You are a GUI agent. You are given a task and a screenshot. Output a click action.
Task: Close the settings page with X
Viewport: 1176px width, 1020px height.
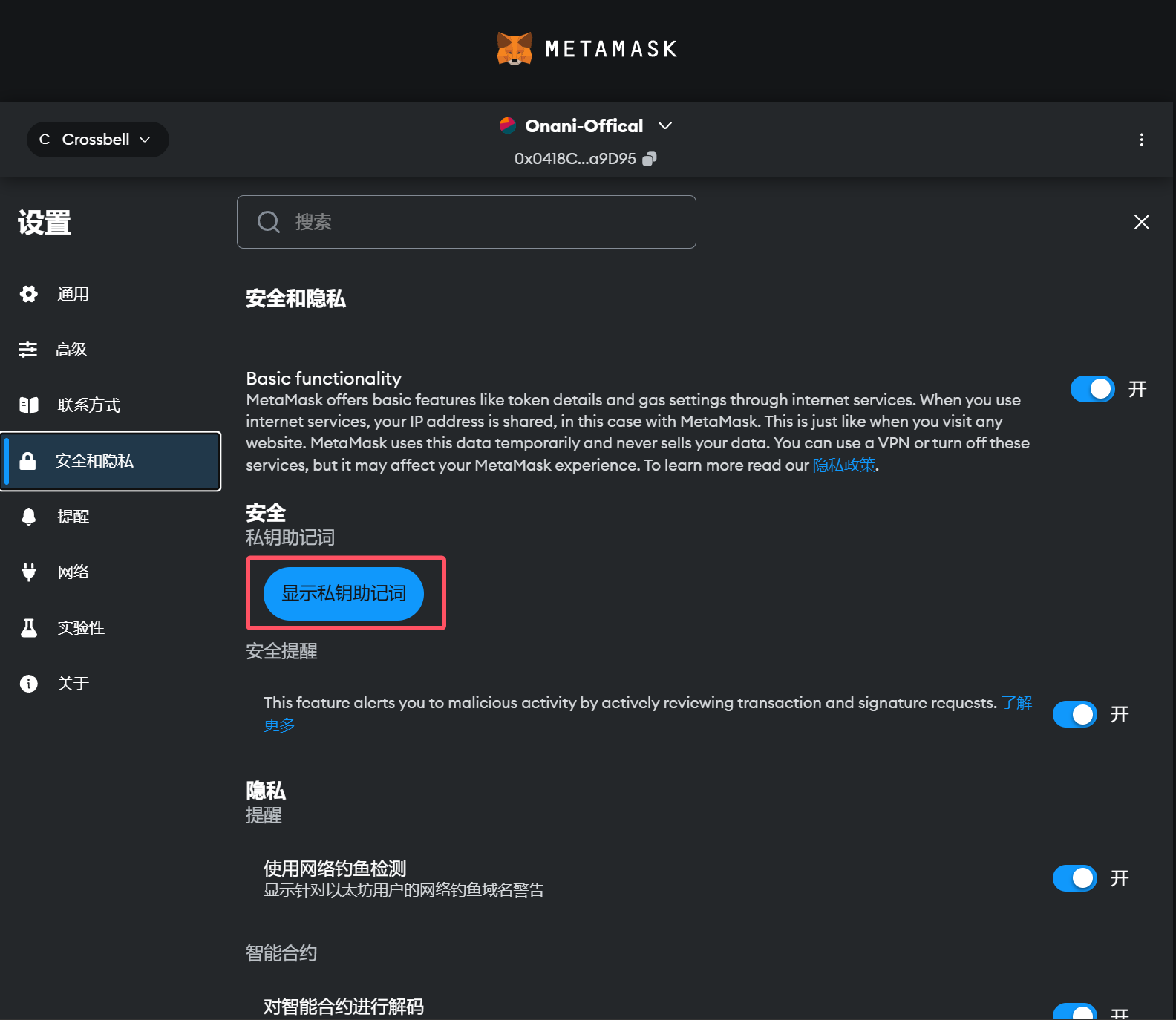[1142, 222]
